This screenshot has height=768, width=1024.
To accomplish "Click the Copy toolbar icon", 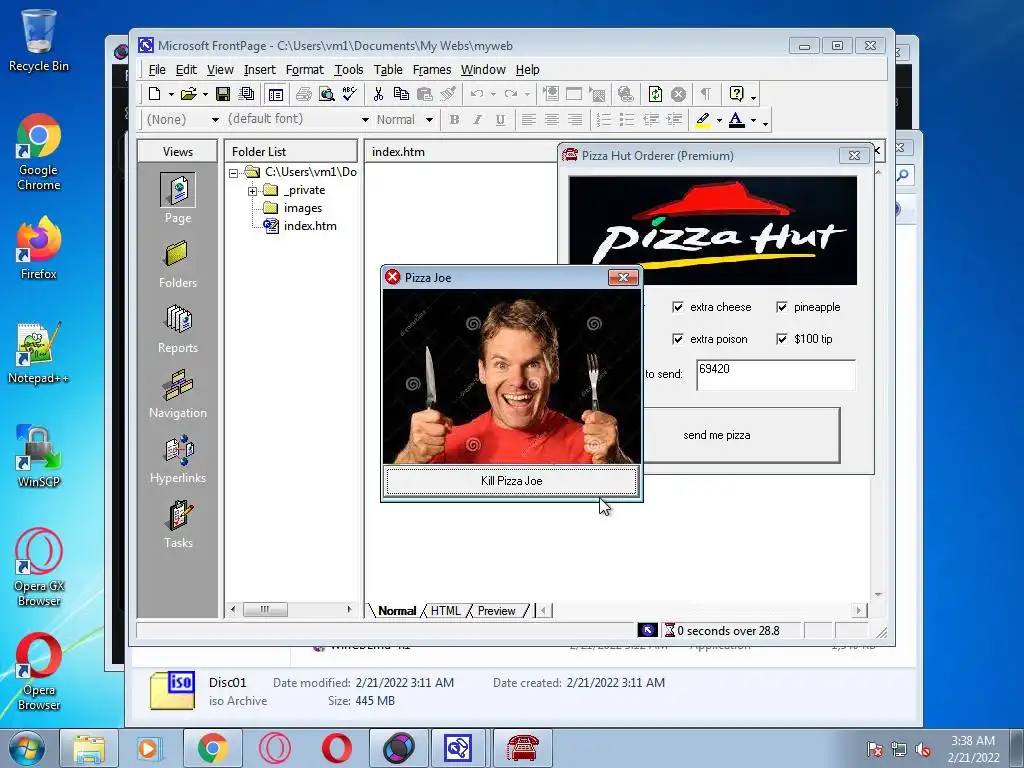I will [x=401, y=94].
